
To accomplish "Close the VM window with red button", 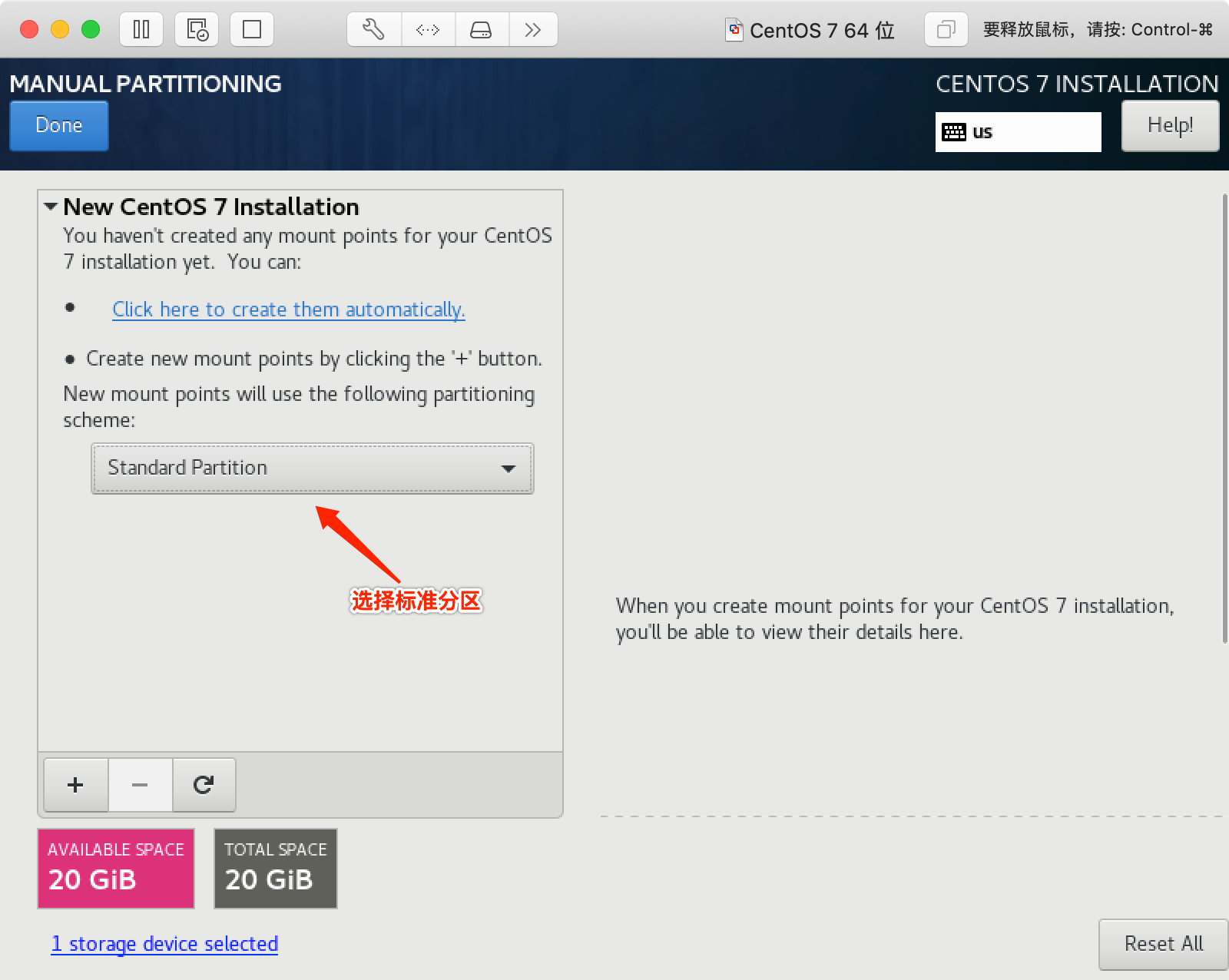I will point(29,30).
